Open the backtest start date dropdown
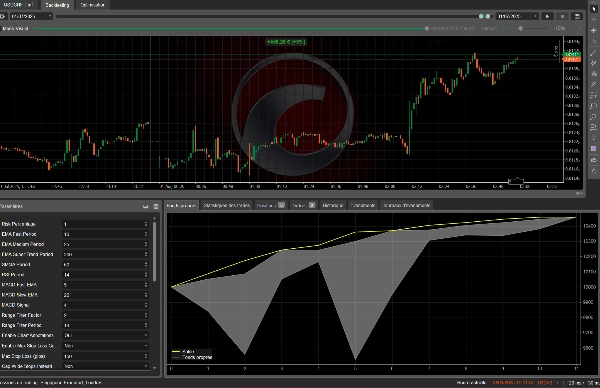600x388 pixels. [x=31, y=16]
